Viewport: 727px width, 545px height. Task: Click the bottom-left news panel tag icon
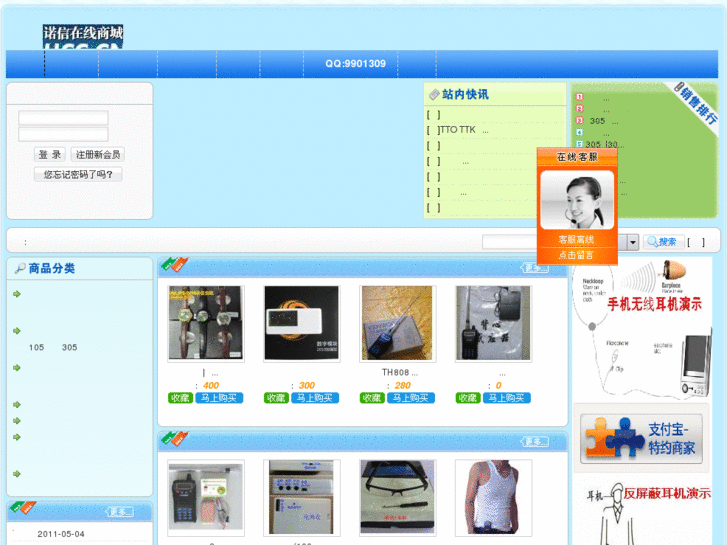(23, 508)
